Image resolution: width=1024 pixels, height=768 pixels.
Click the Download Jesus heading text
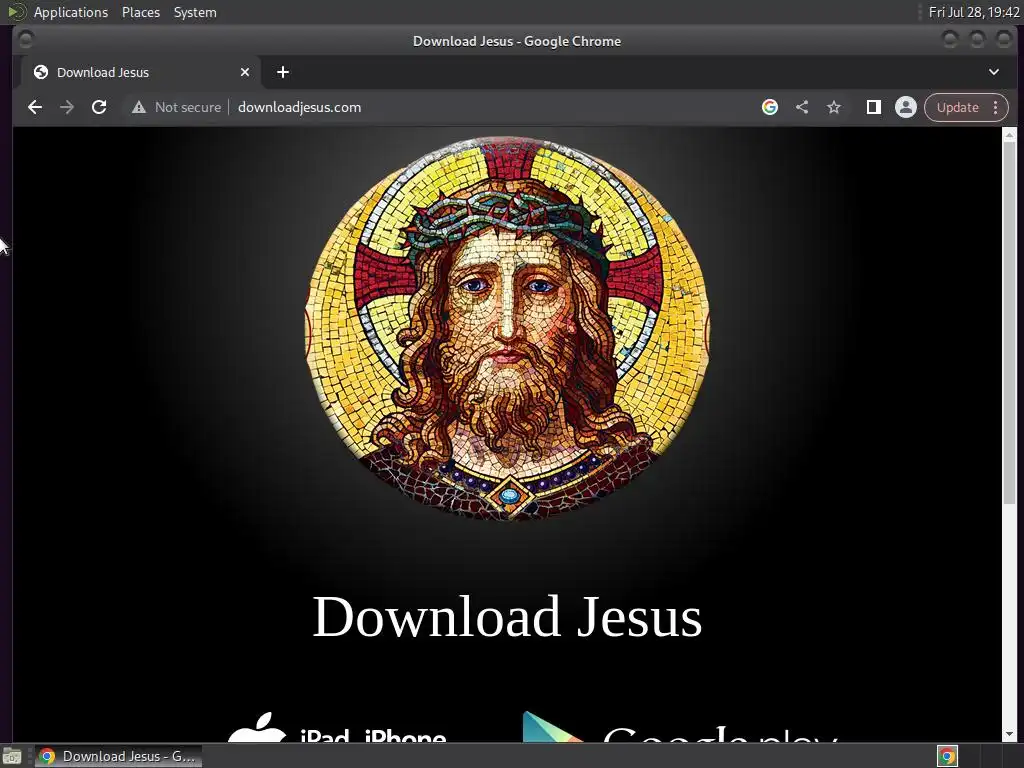(507, 616)
